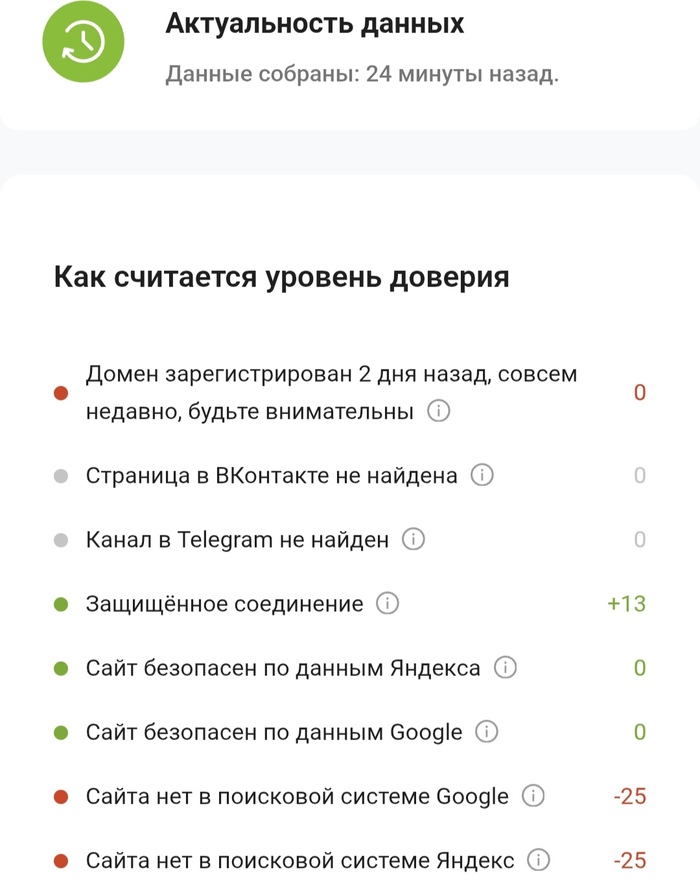Viewport: 700px width, 884px height.
Task: Tap info icon for missing Яндекс search listing
Action: 539,860
